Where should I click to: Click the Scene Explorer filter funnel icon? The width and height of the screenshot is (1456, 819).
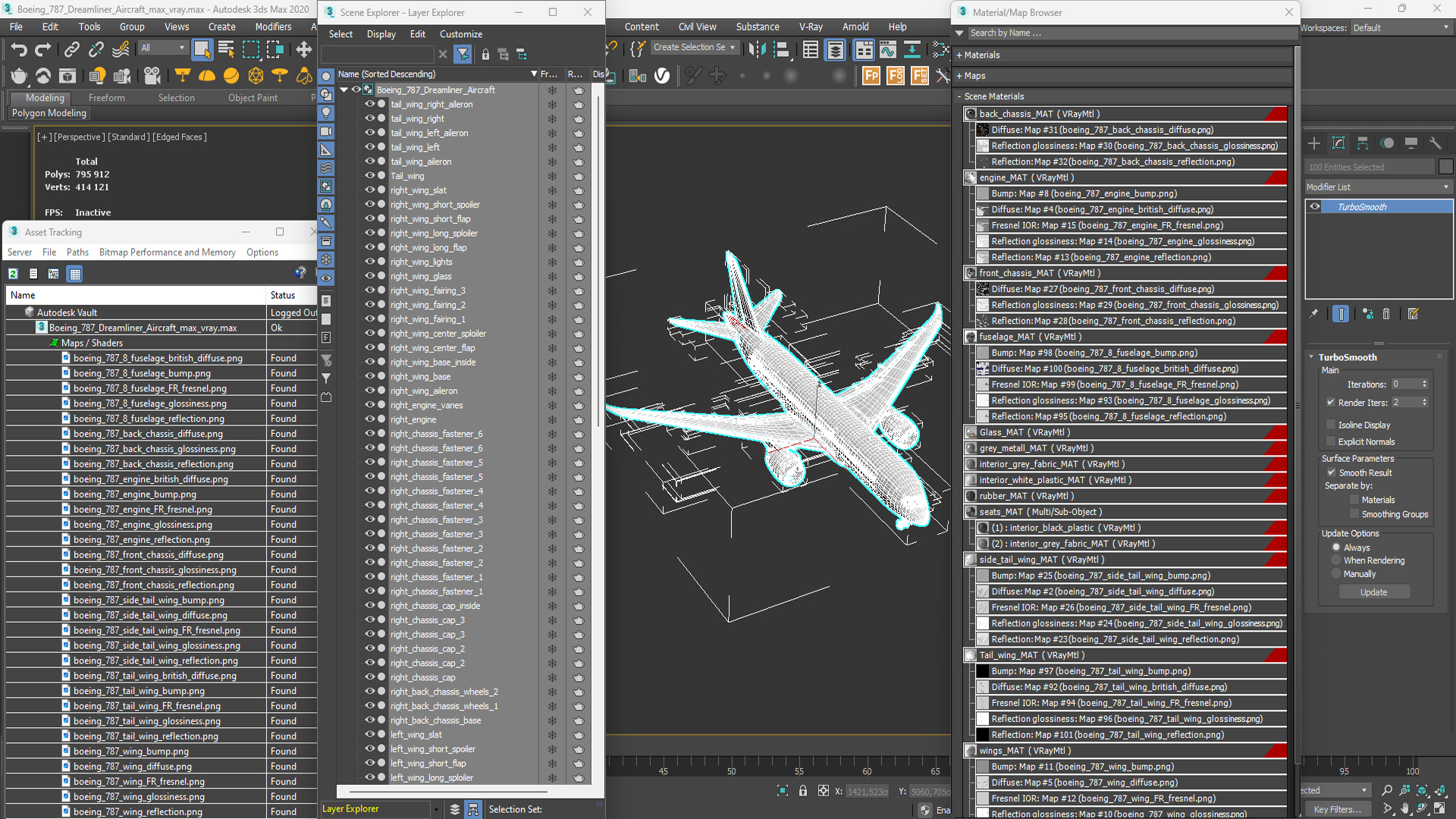[463, 54]
